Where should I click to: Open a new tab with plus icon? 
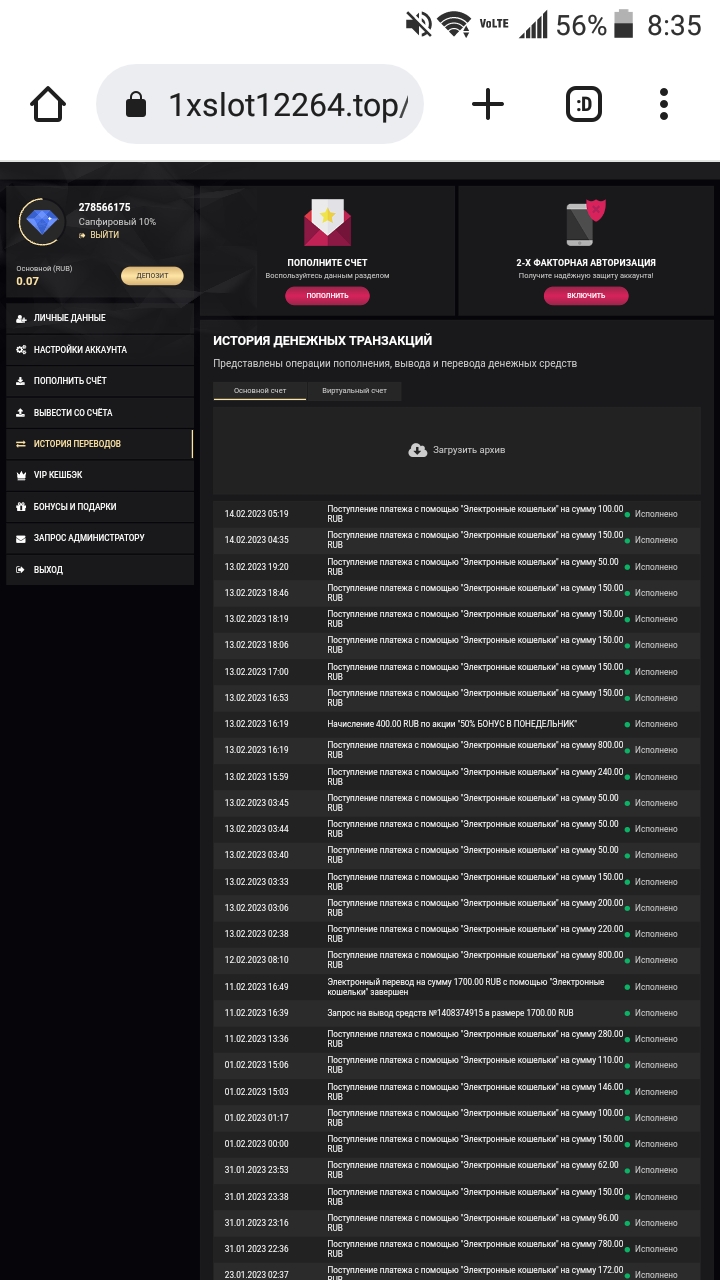(487, 104)
